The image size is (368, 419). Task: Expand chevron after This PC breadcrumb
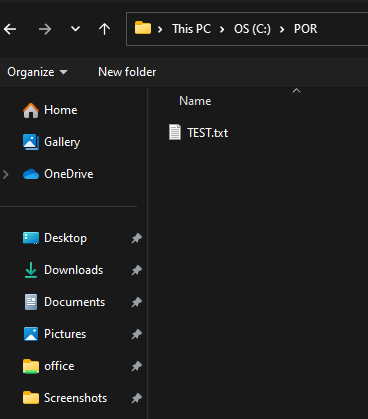click(x=222, y=30)
